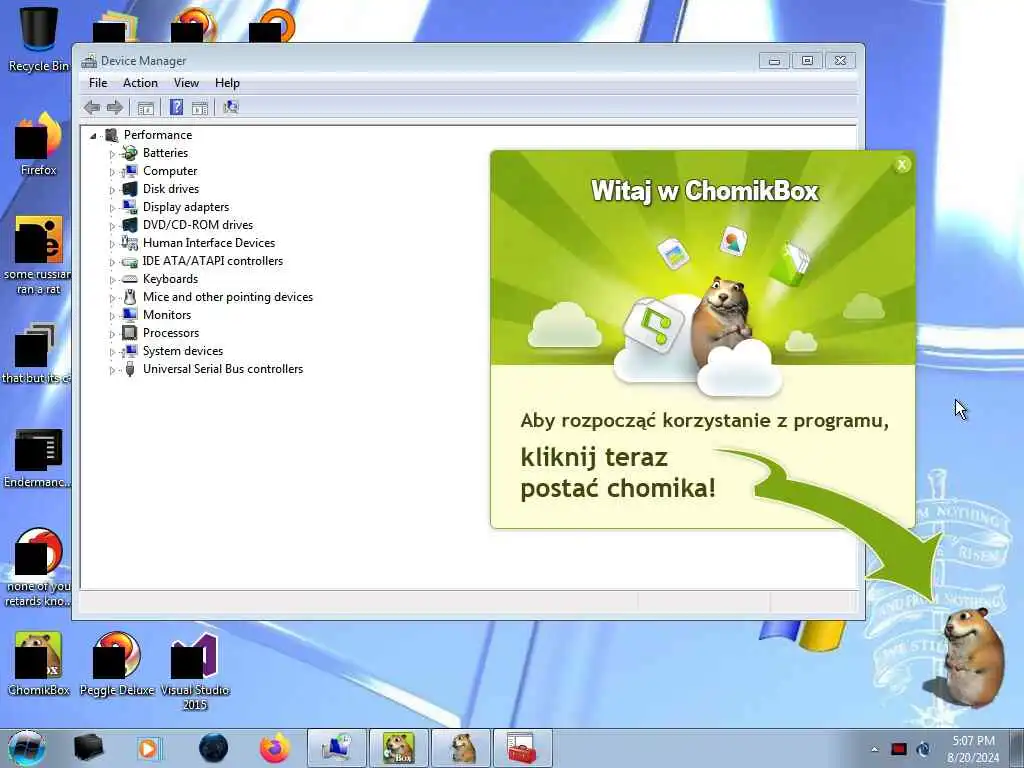Select the ChomikBox desktop shortcut
This screenshot has height=768, width=1024.
pyautogui.click(x=39, y=663)
